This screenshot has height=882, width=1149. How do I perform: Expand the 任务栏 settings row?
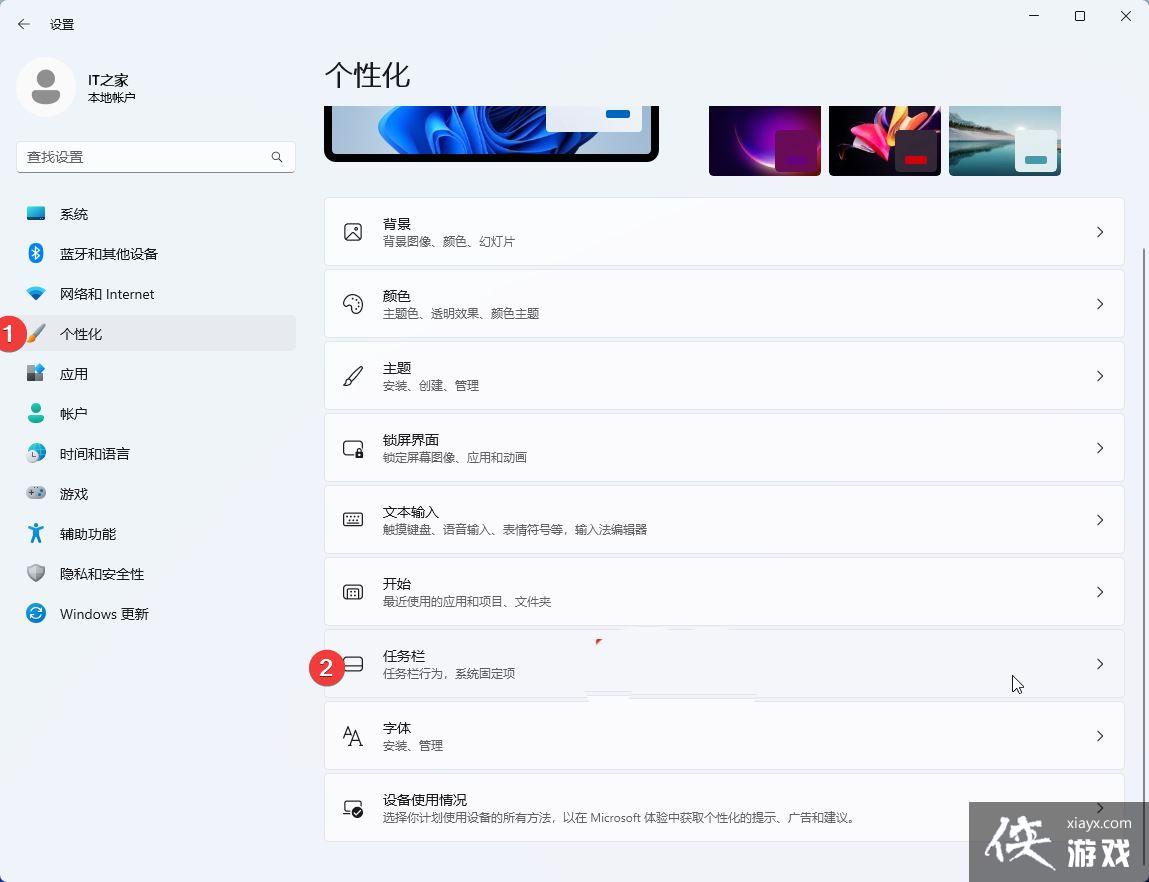pos(724,663)
